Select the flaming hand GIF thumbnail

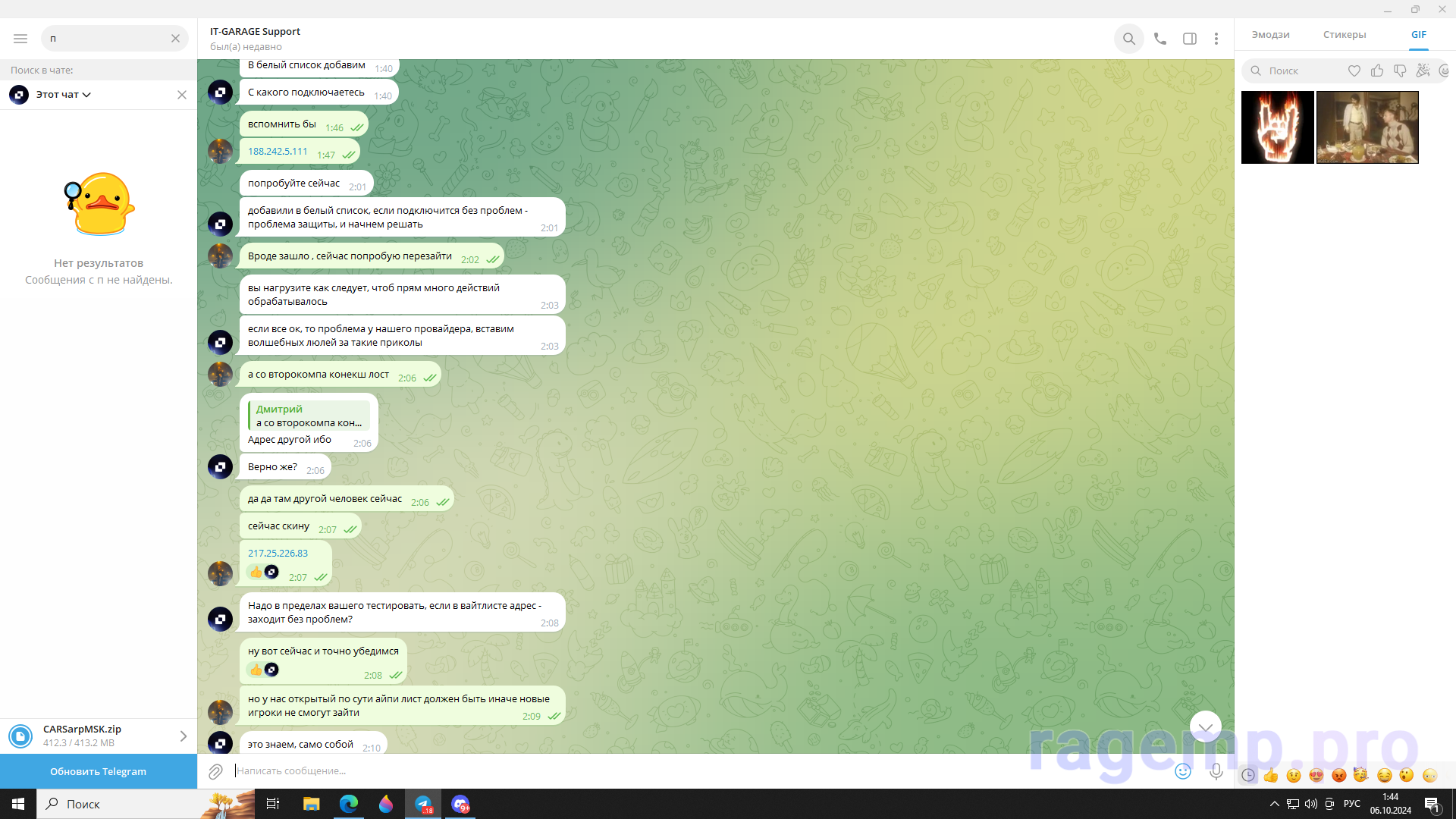(1277, 127)
